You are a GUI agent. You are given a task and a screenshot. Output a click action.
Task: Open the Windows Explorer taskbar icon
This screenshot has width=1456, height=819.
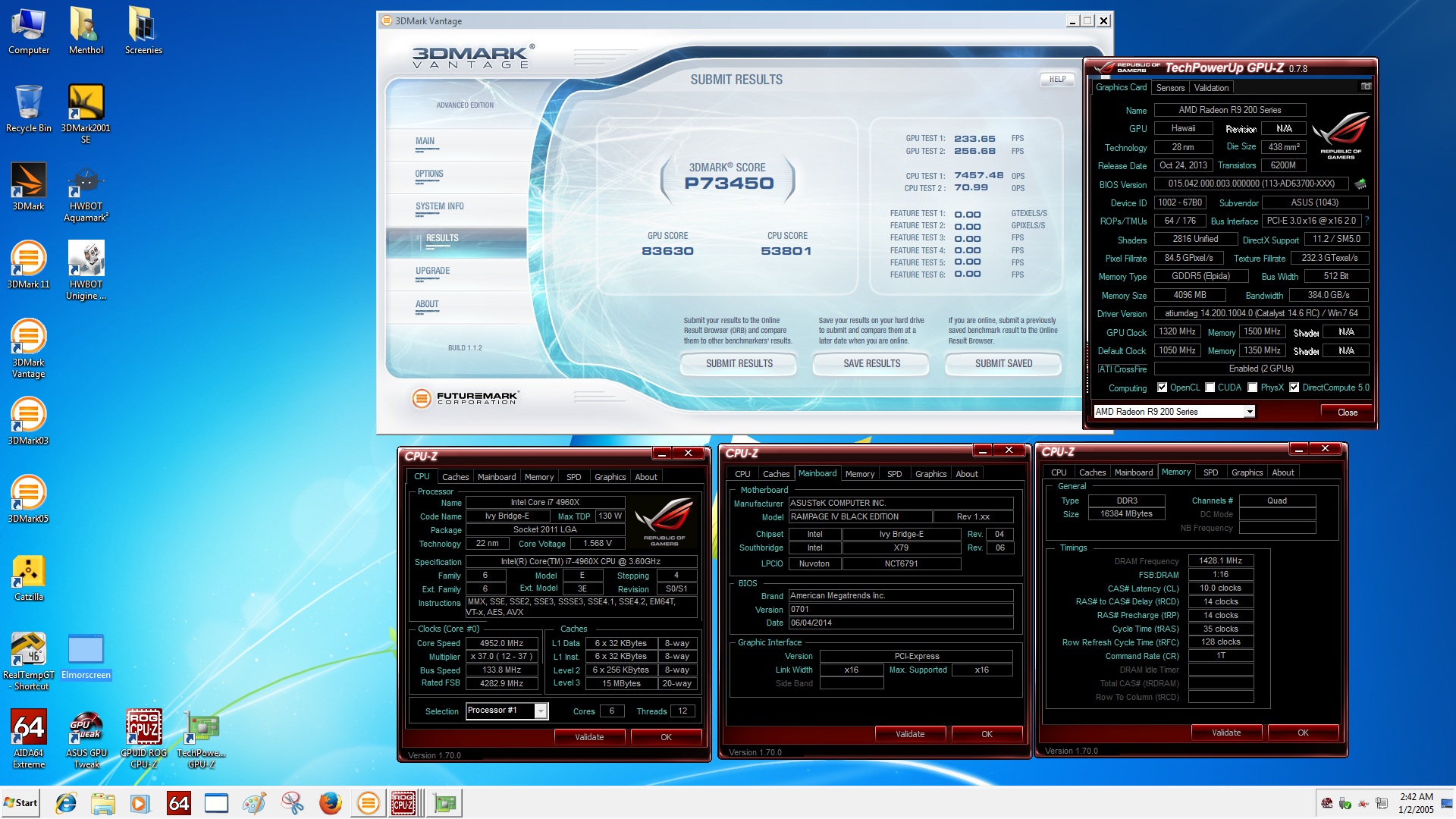(102, 803)
